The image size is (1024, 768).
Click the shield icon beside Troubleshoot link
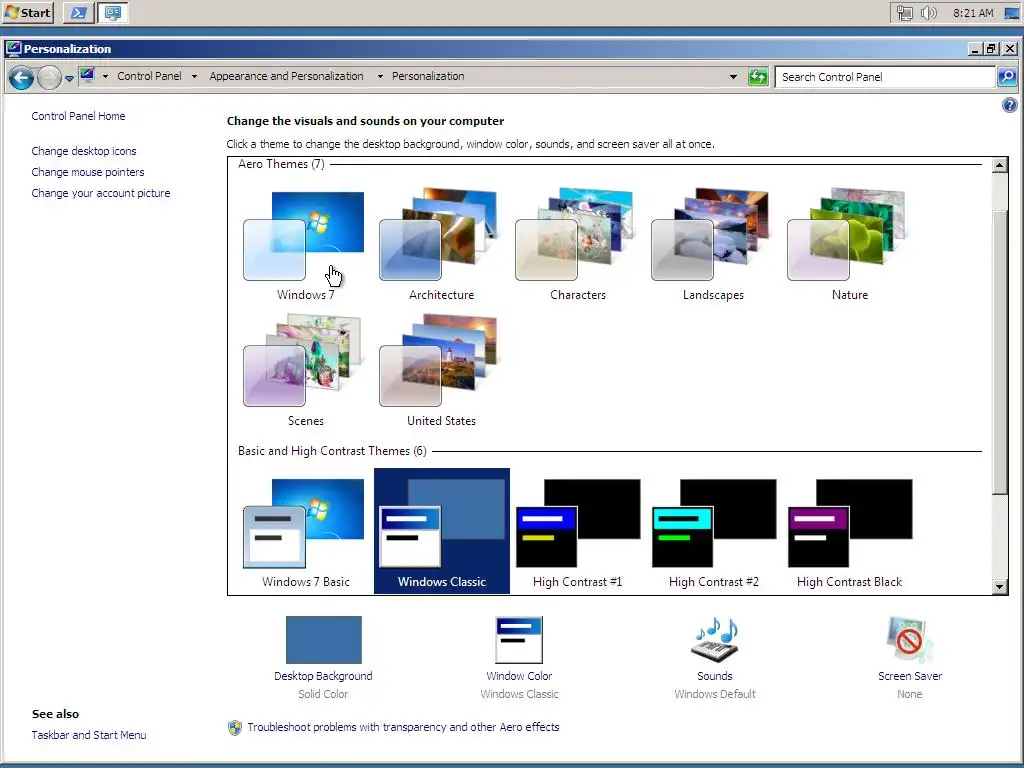tap(235, 728)
